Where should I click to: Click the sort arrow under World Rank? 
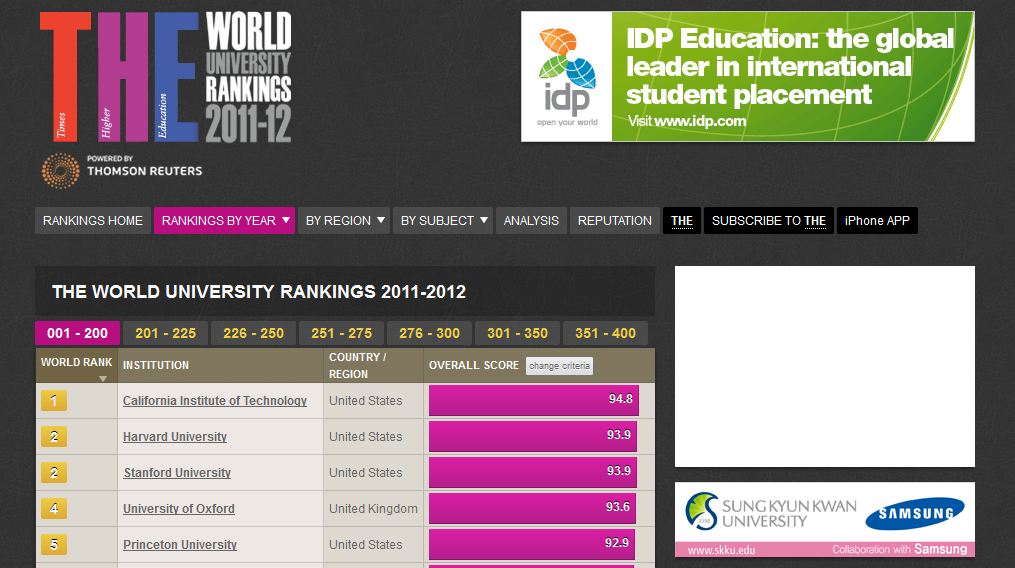click(102, 378)
